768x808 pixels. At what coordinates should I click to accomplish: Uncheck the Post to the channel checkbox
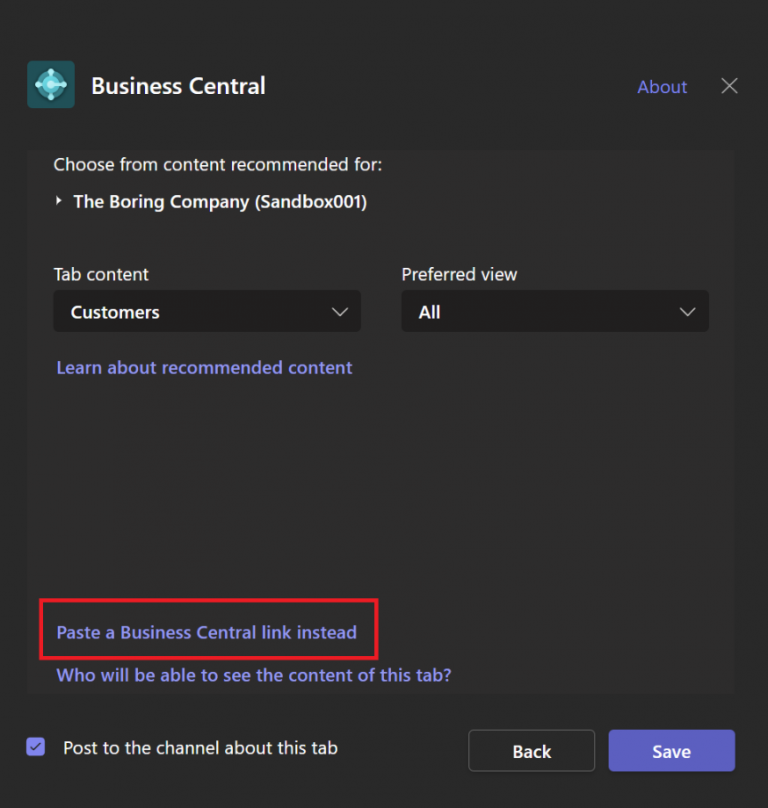point(36,747)
